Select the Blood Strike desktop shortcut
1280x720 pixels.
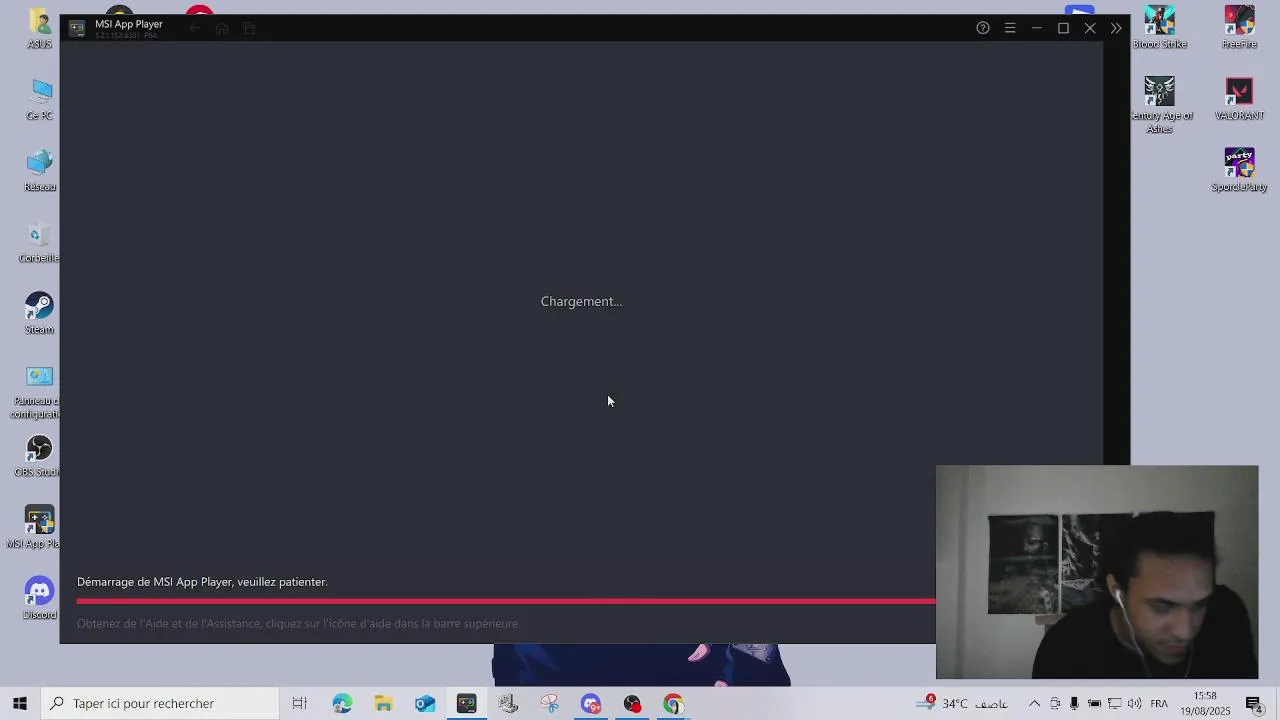tap(1159, 28)
